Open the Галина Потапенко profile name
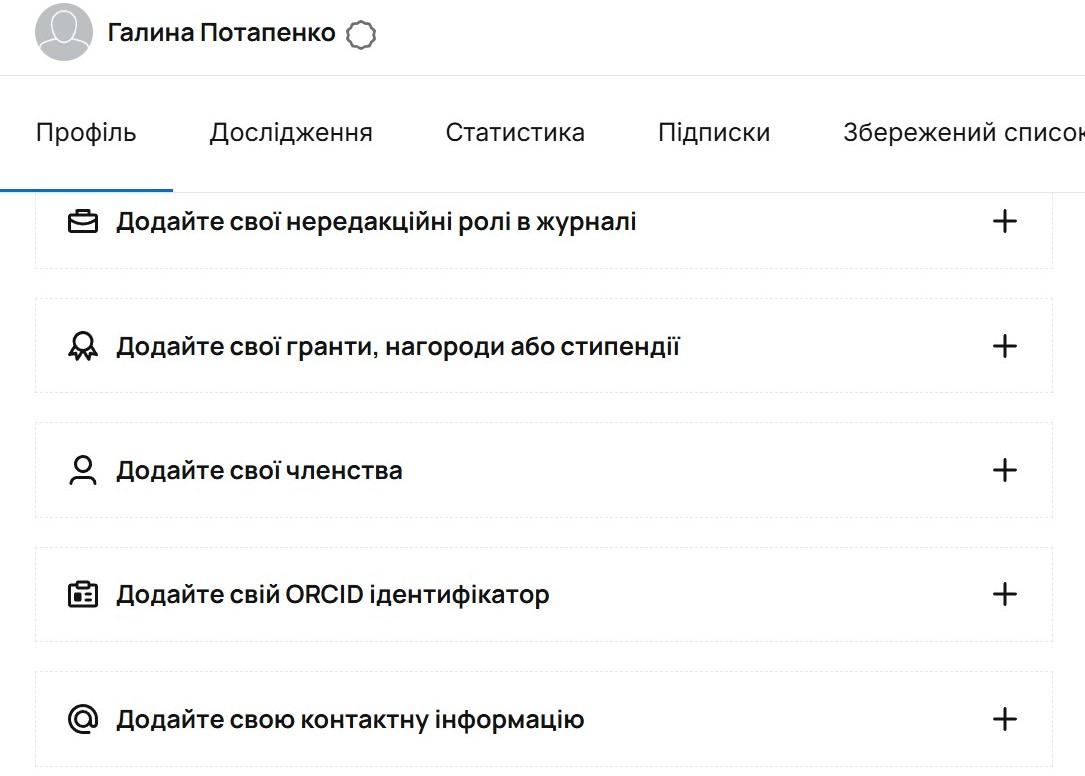Screen dimensions: 1085x776 coord(221,33)
